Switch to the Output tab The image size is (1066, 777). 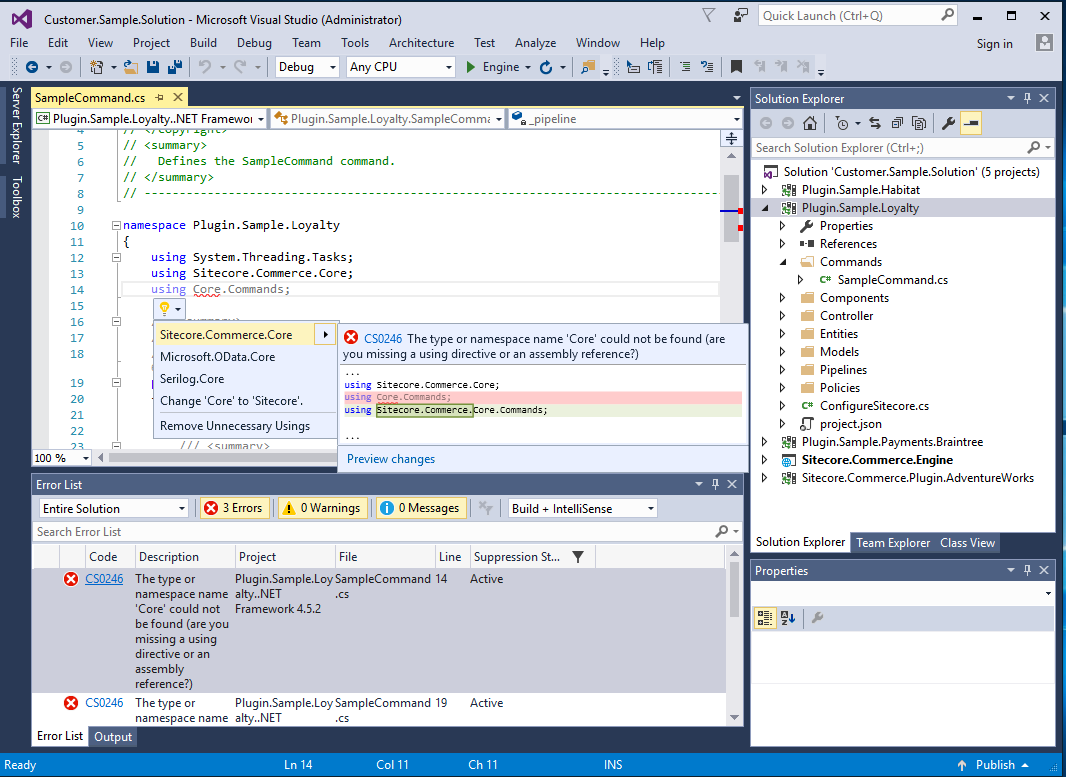(x=113, y=737)
